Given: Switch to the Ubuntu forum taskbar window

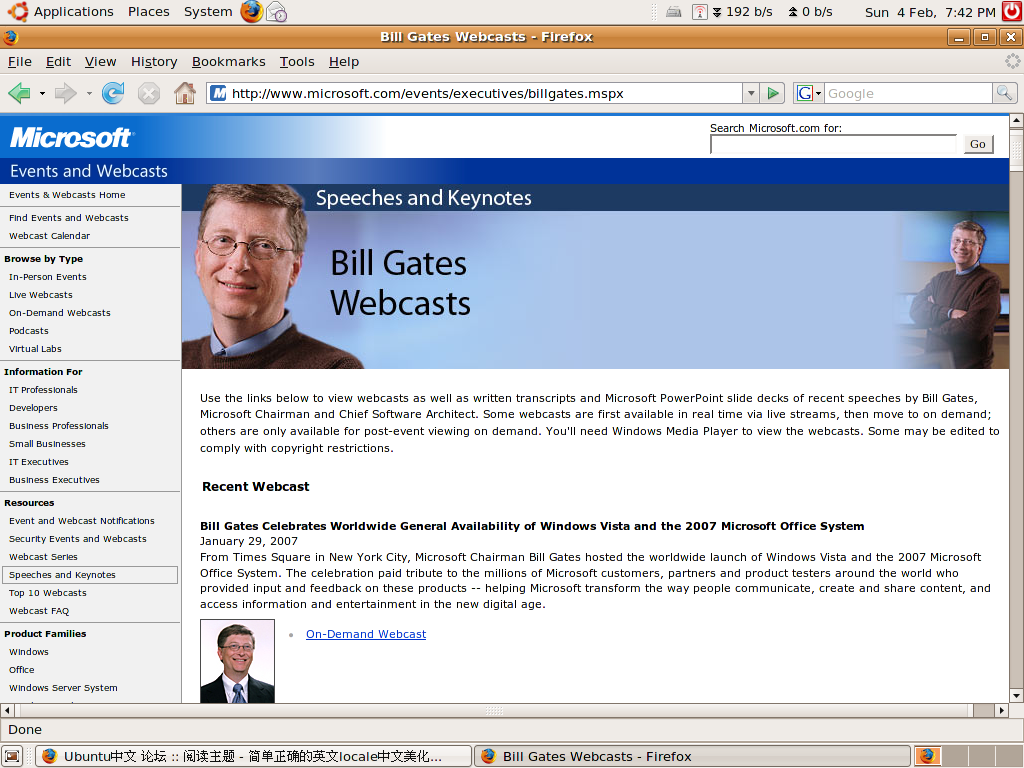Looking at the screenshot, I should coord(253,756).
